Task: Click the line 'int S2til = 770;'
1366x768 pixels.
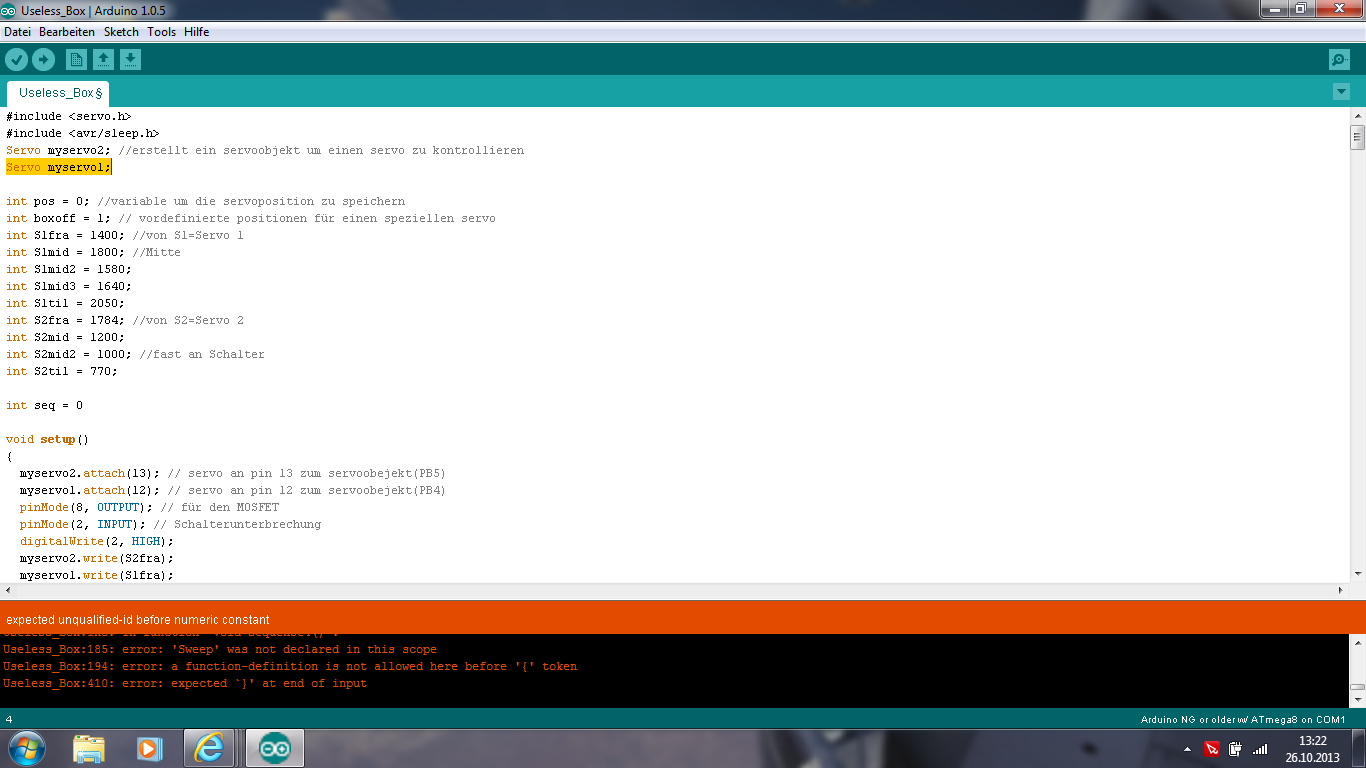Action: 61,371
